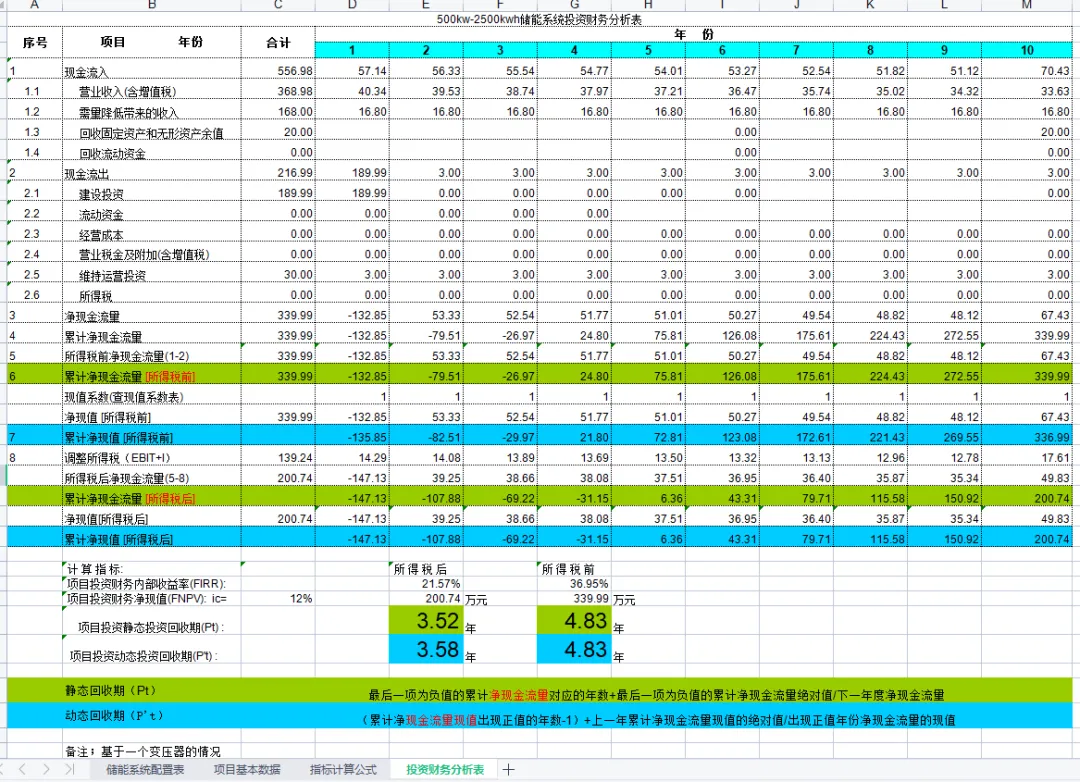Click the 回收固定资产和无形资产余值 label
Screen dimensions: 1080x782
151,133
